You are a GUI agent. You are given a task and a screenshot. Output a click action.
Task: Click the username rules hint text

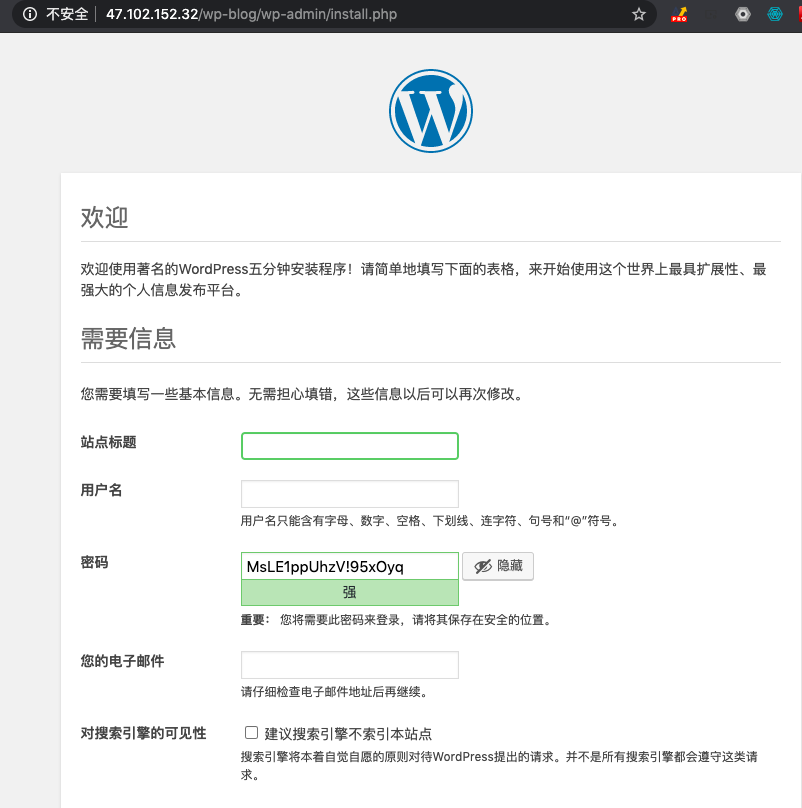tap(430, 521)
